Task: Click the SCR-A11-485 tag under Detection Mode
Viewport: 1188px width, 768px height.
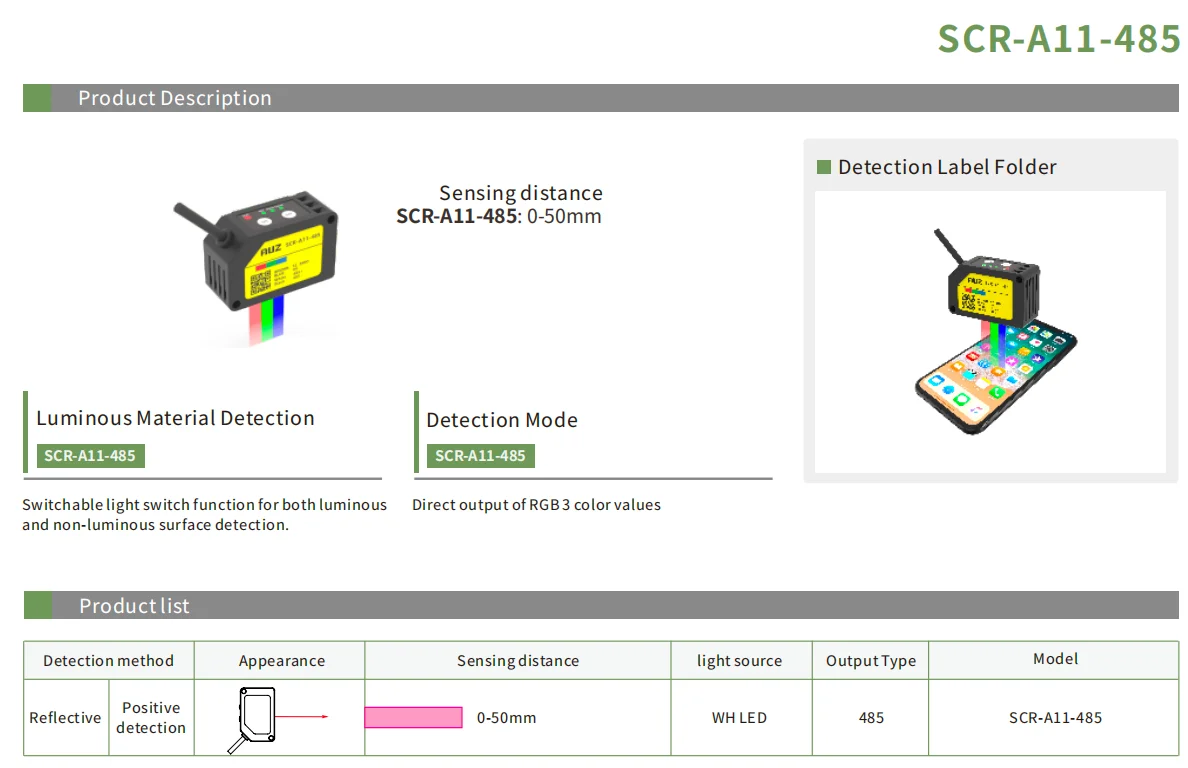Action: tap(480, 456)
